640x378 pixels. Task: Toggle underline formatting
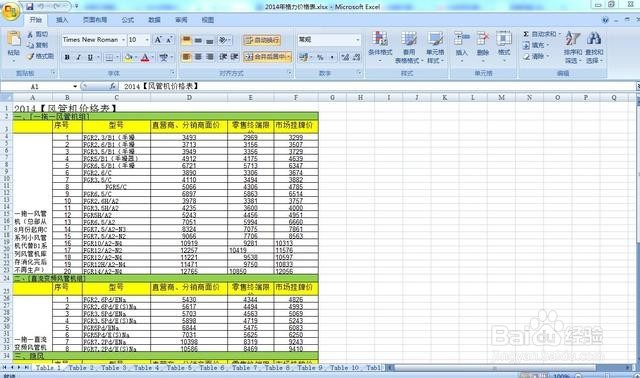pos(90,57)
